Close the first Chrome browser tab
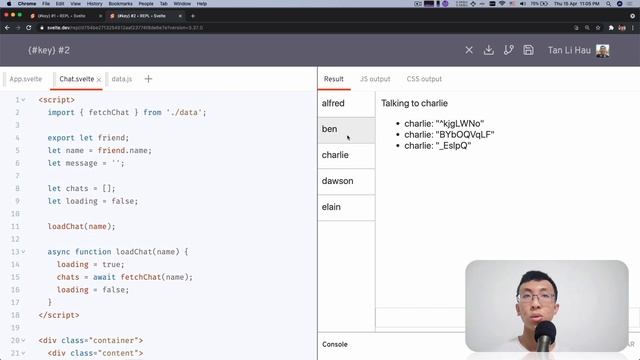 (x=100, y=16)
